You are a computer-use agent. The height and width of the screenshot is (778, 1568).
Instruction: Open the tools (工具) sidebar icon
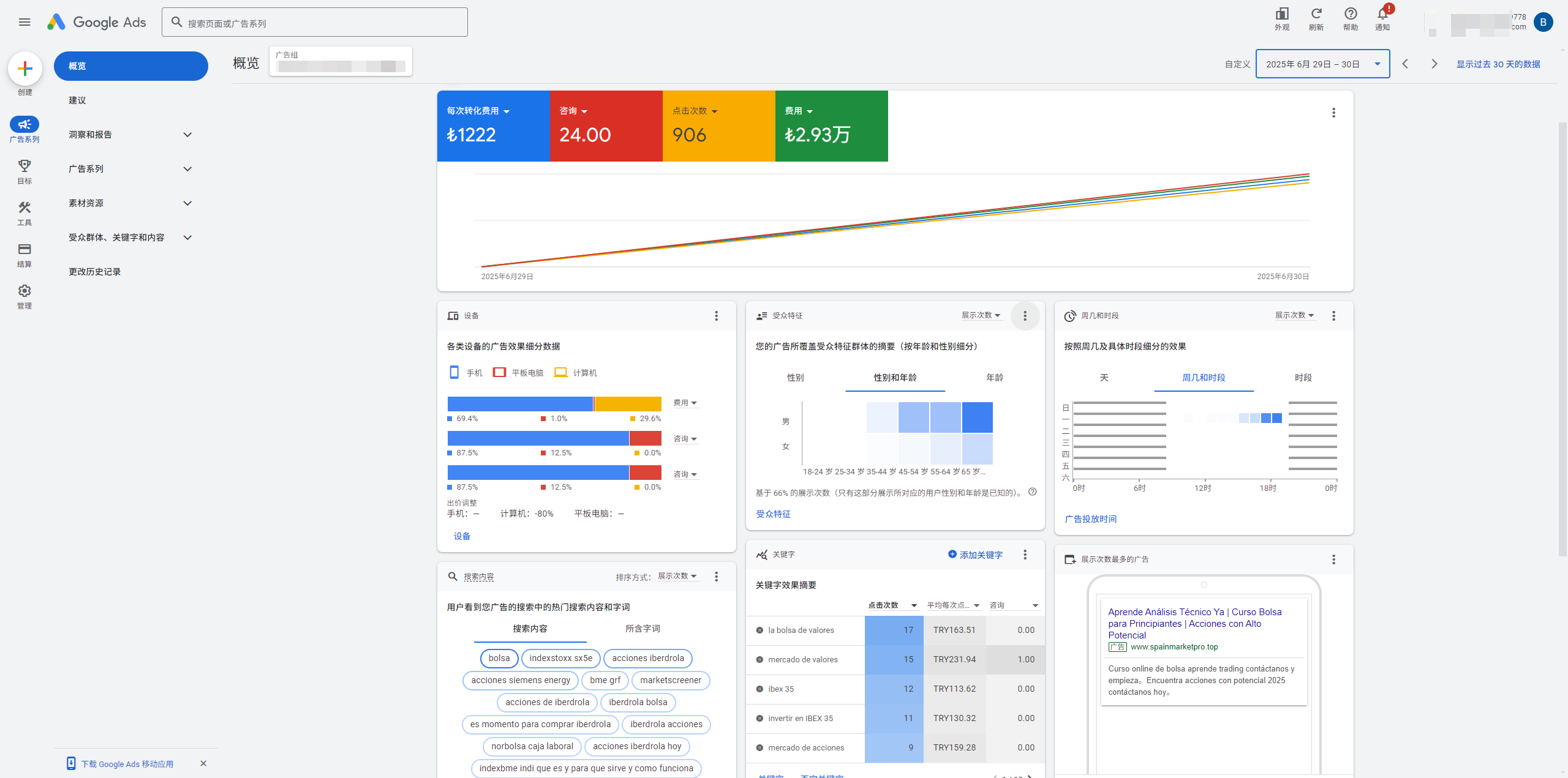coord(24,208)
